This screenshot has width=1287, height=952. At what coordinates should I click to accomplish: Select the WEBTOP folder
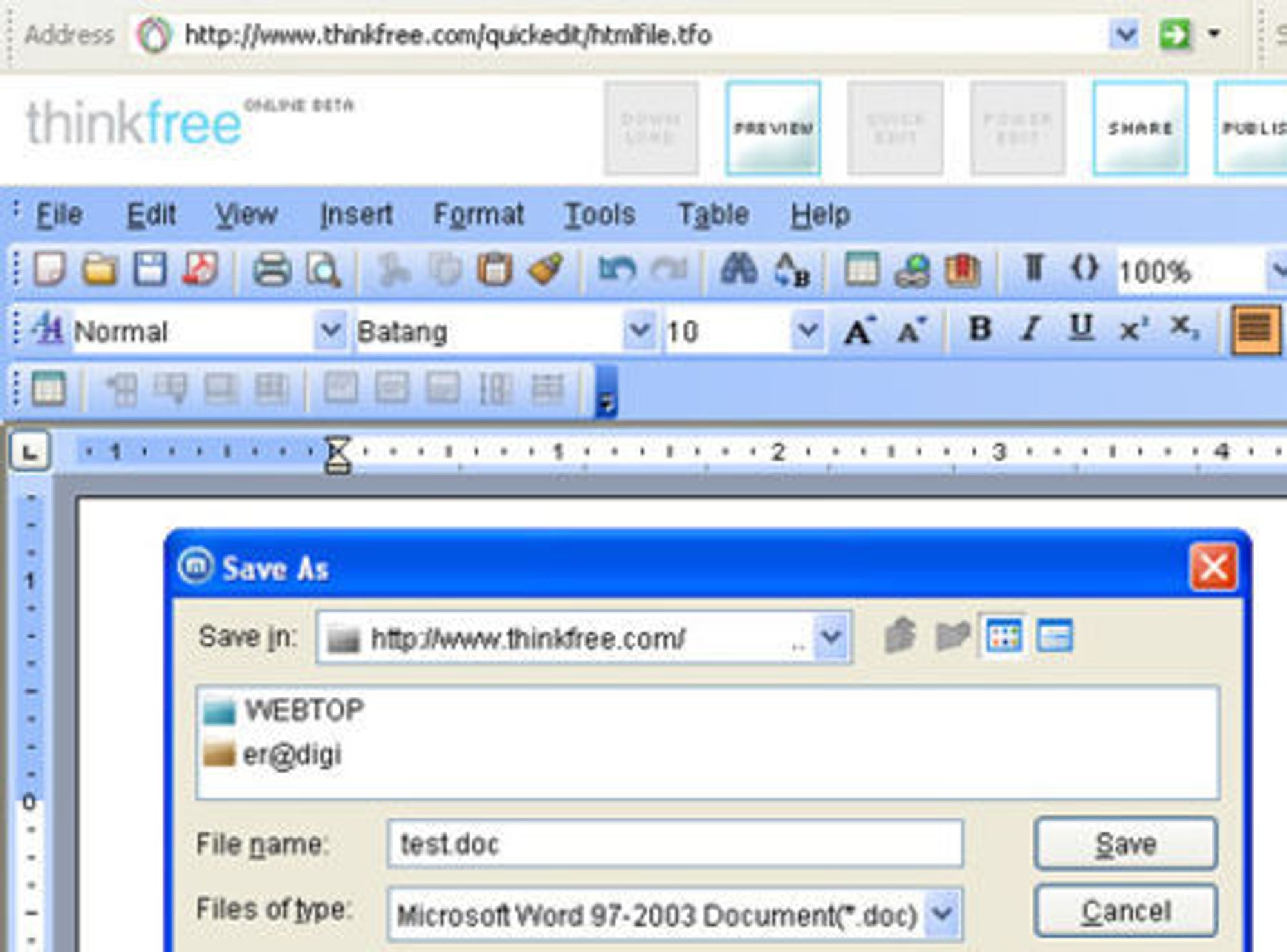(284, 711)
